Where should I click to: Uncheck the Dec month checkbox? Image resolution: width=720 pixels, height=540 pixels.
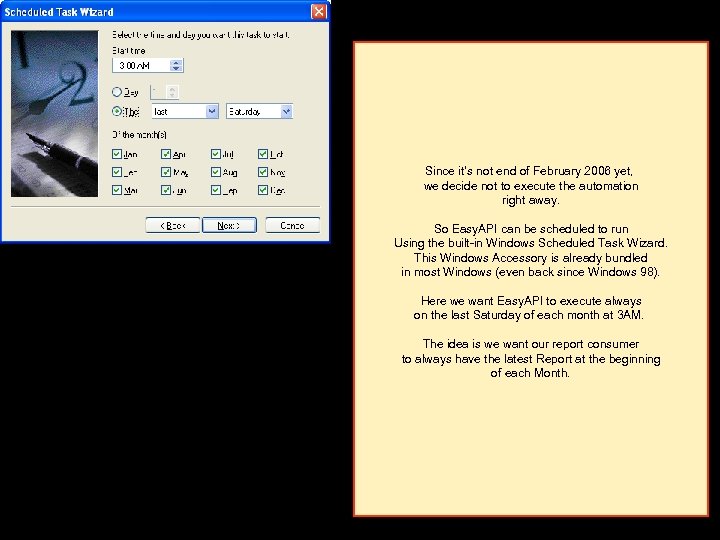(263, 190)
